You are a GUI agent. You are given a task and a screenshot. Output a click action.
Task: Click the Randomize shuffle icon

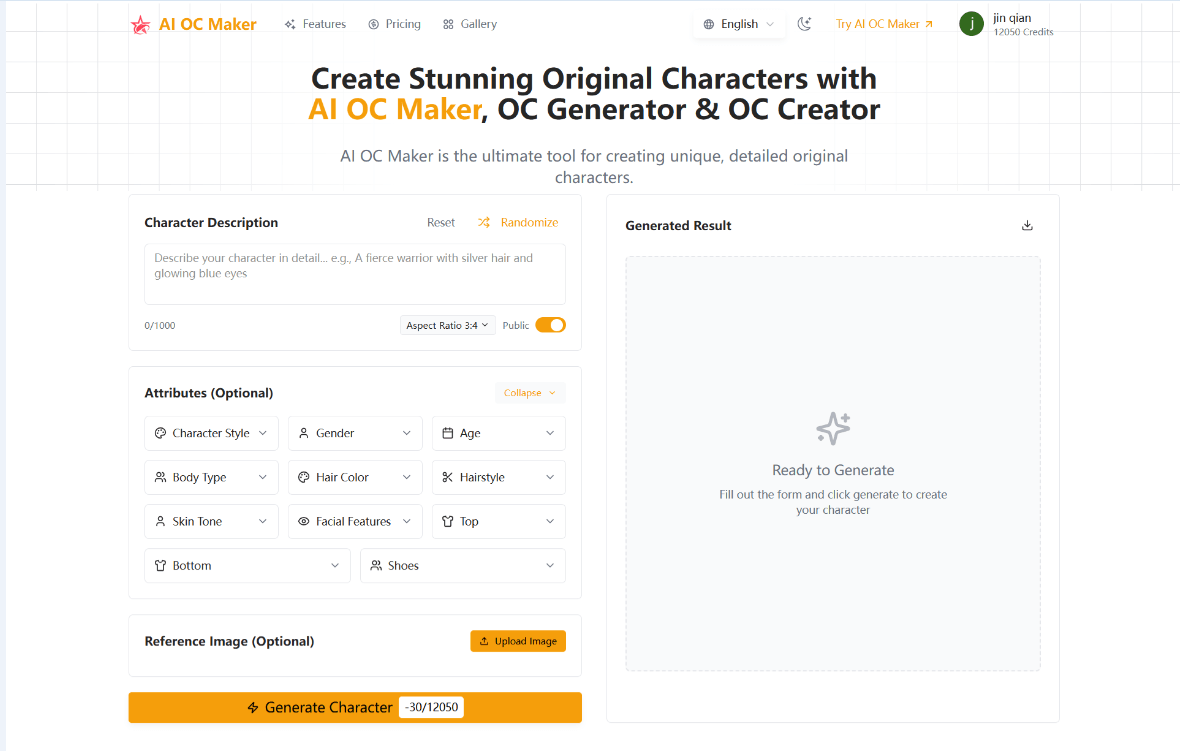pos(484,223)
